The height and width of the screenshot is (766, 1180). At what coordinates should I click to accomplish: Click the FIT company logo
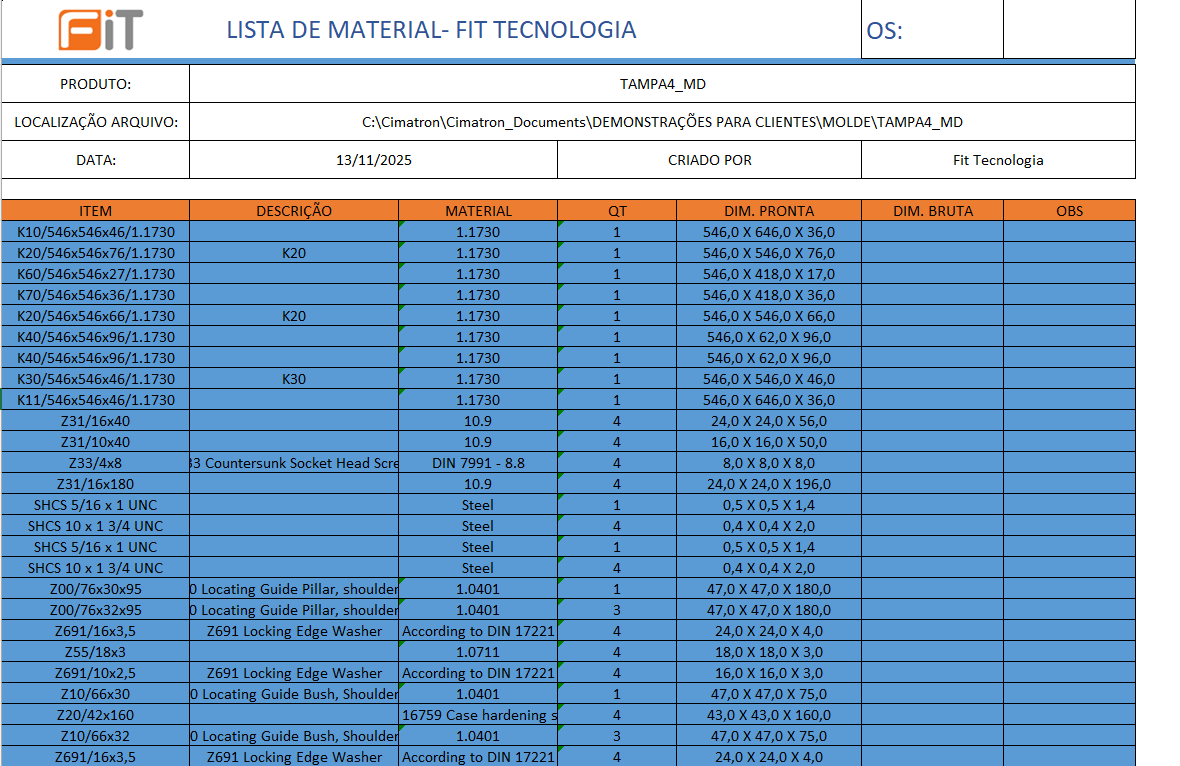(x=100, y=30)
